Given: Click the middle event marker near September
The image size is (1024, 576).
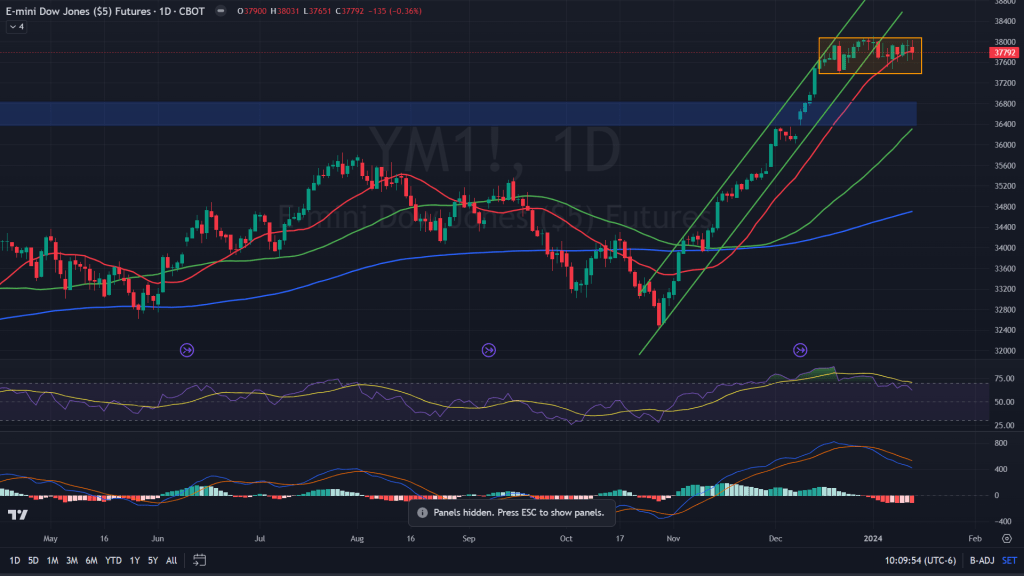Looking at the screenshot, I should tap(488, 350).
